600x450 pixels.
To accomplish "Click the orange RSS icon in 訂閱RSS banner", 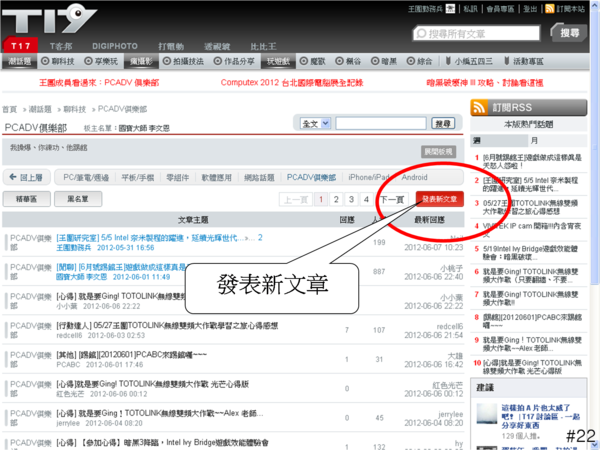I will pyautogui.click(x=479, y=108).
